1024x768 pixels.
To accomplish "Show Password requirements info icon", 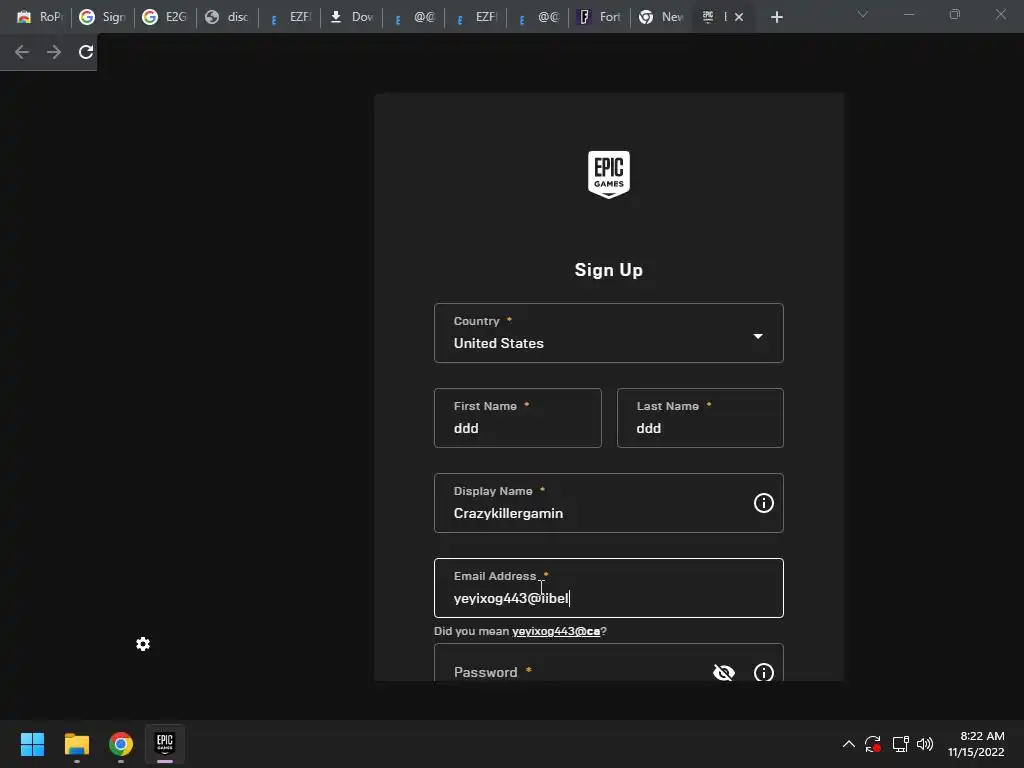I will pyautogui.click(x=763, y=672).
